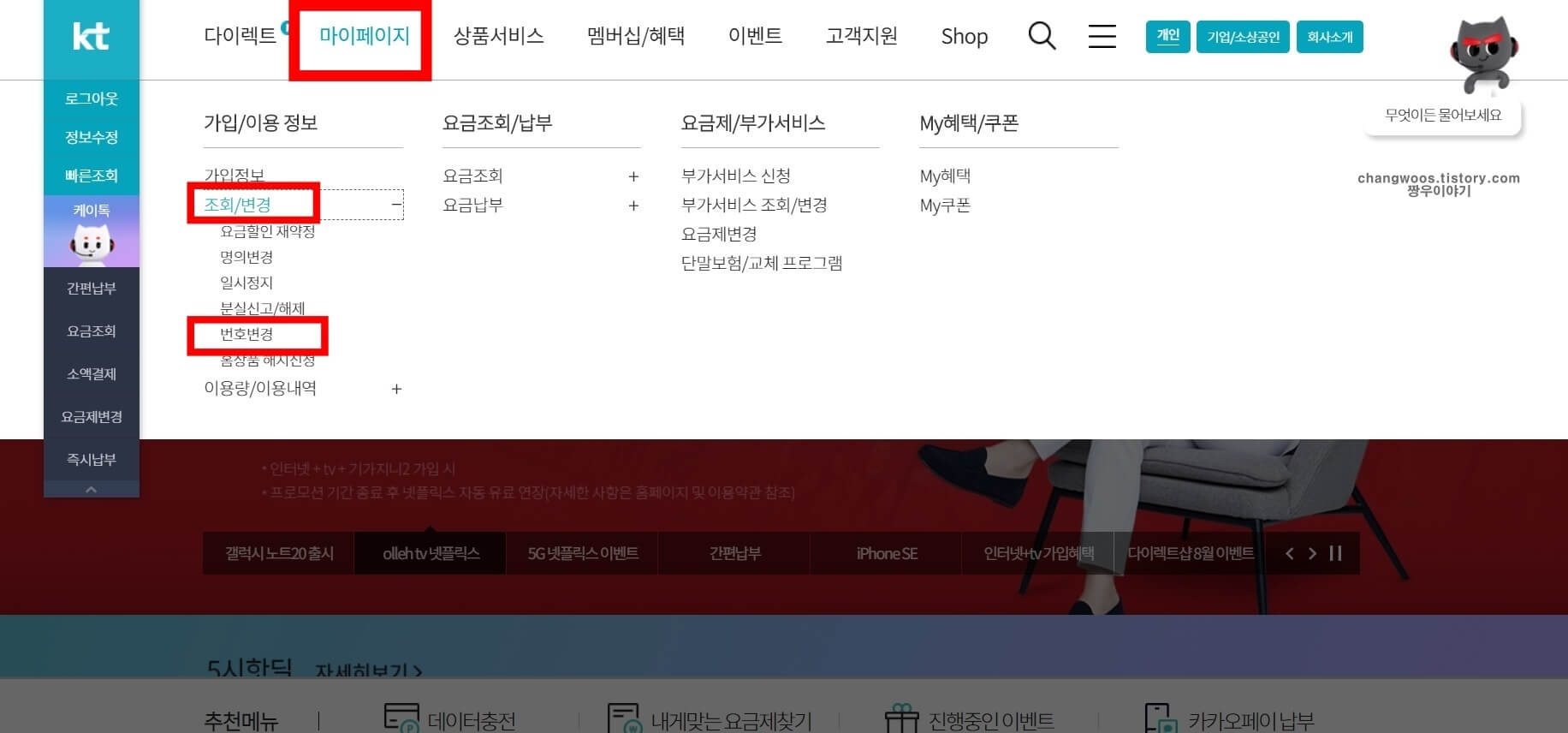Open 요금조회 under 요금조회/납부 column
This screenshot has width=1568, height=733.
tap(472, 176)
